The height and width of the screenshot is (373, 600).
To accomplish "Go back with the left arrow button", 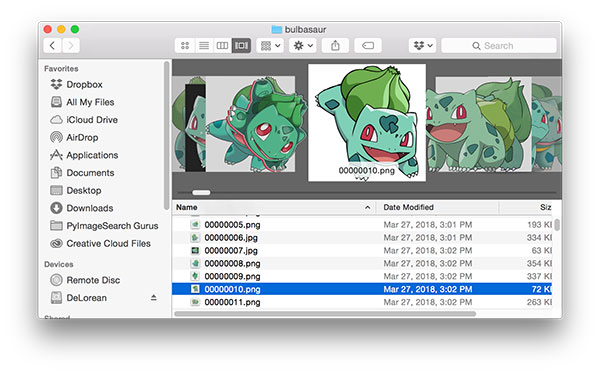I will point(52,46).
